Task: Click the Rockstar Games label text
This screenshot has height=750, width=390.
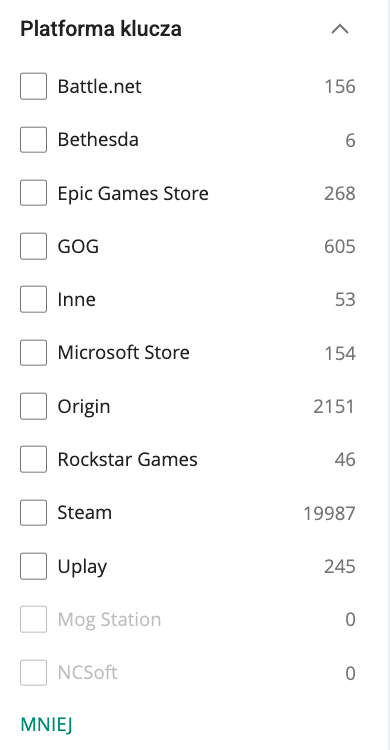Action: (x=127, y=459)
